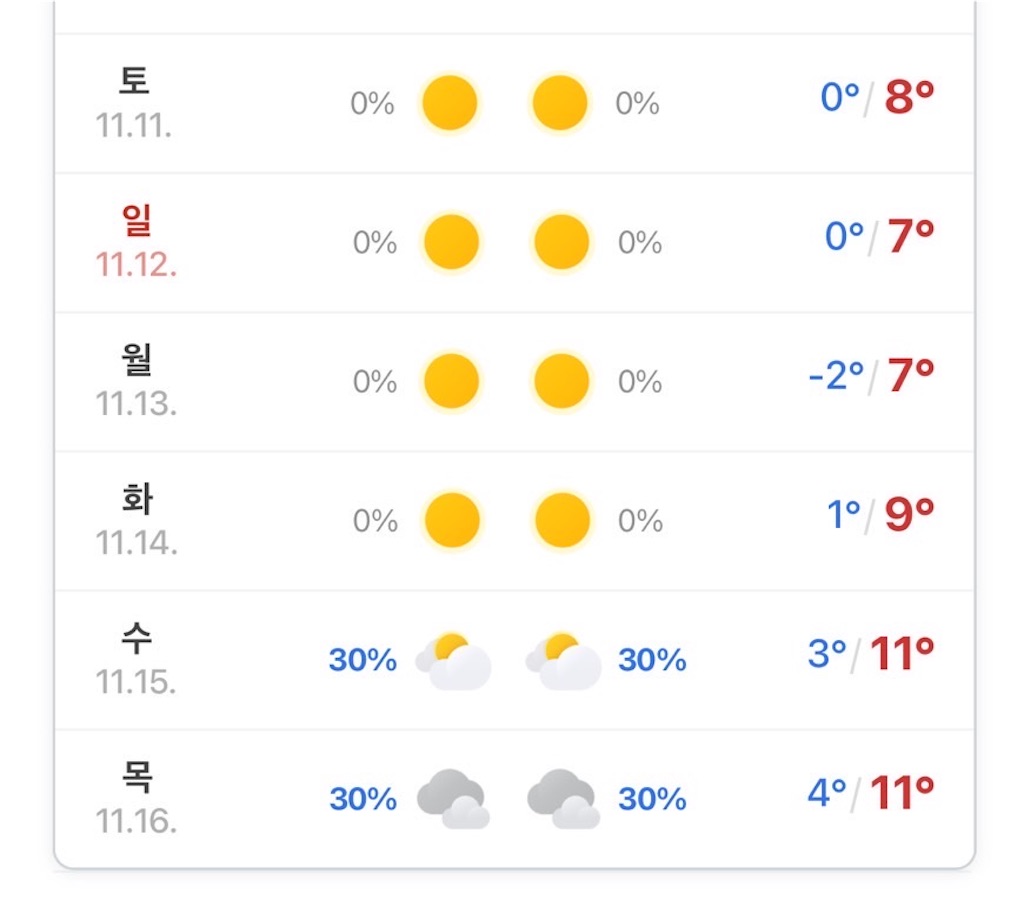This screenshot has height=900, width=1024.
Task: Click the sun icon for Saturday 11.11 morning
Action: click(x=451, y=102)
